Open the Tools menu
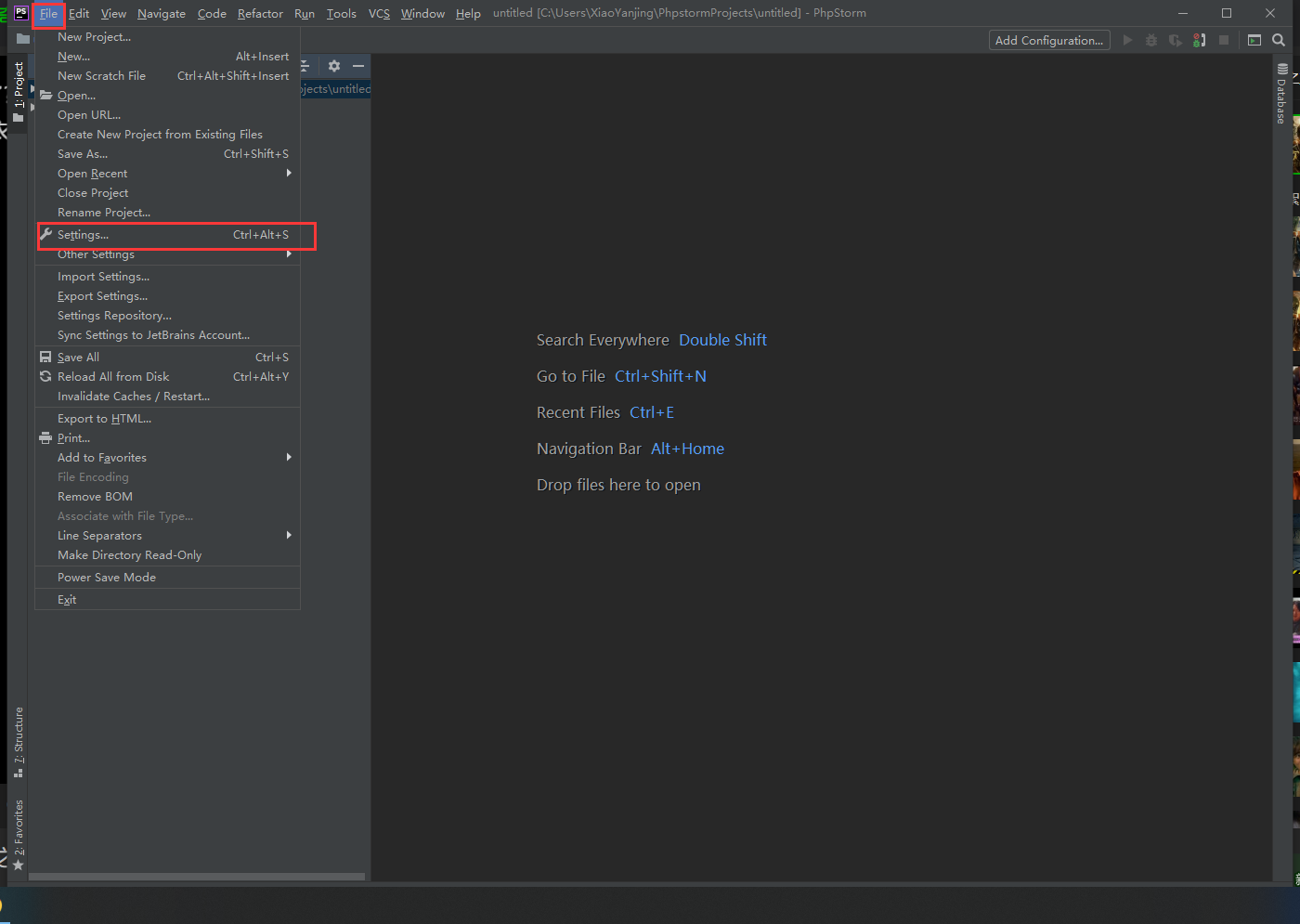 pyautogui.click(x=342, y=13)
